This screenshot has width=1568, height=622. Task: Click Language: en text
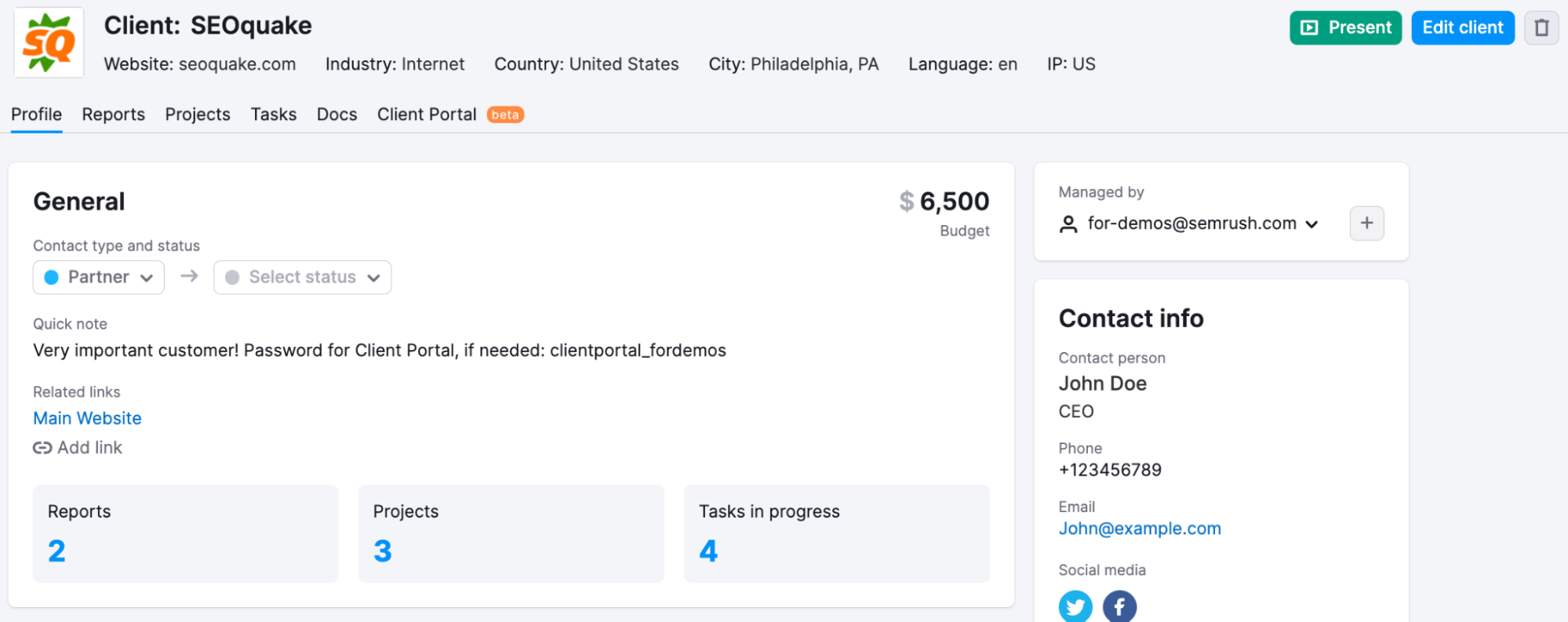963,64
